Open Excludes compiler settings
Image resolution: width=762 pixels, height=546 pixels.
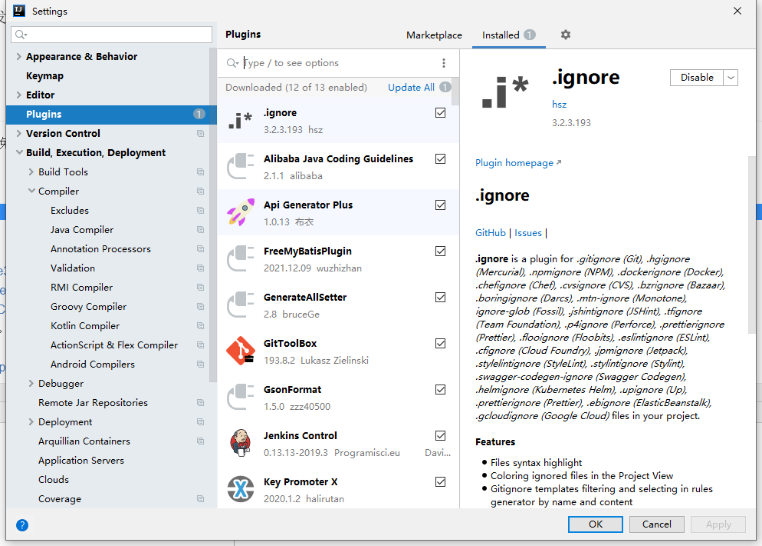click(x=69, y=210)
